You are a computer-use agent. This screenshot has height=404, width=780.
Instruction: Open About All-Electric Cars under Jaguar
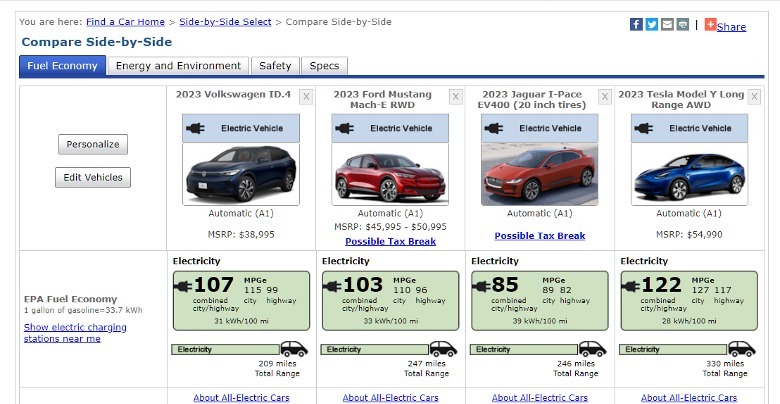[540, 398]
